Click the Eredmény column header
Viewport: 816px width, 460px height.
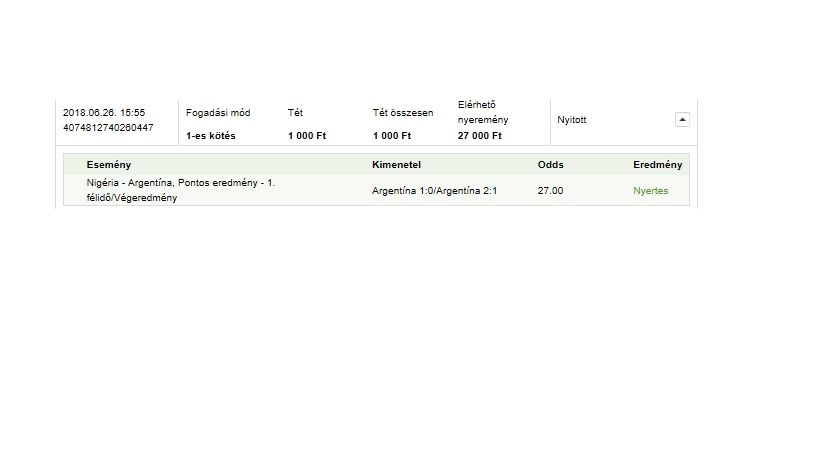click(658, 164)
